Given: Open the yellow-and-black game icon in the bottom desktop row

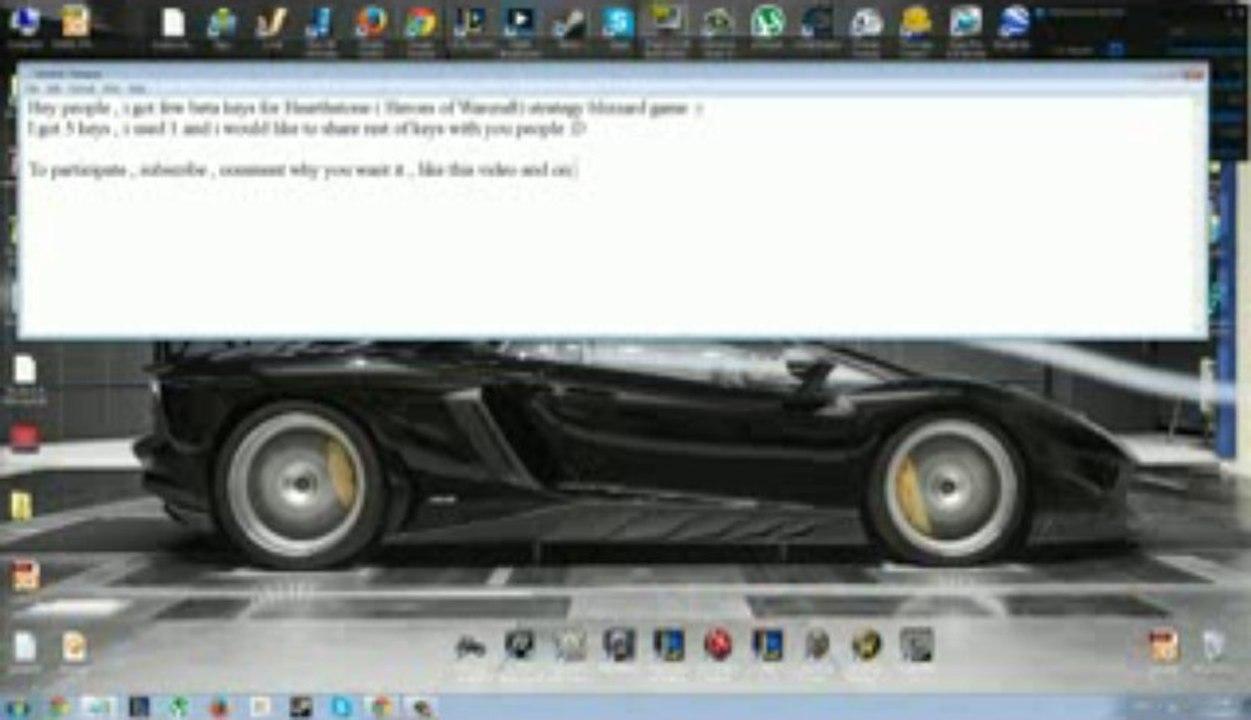Looking at the screenshot, I should pyautogui.click(x=867, y=645).
